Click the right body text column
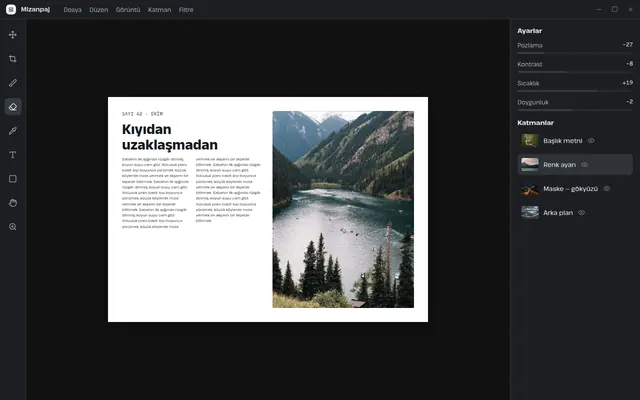The width and height of the screenshot is (640, 400). (x=228, y=190)
